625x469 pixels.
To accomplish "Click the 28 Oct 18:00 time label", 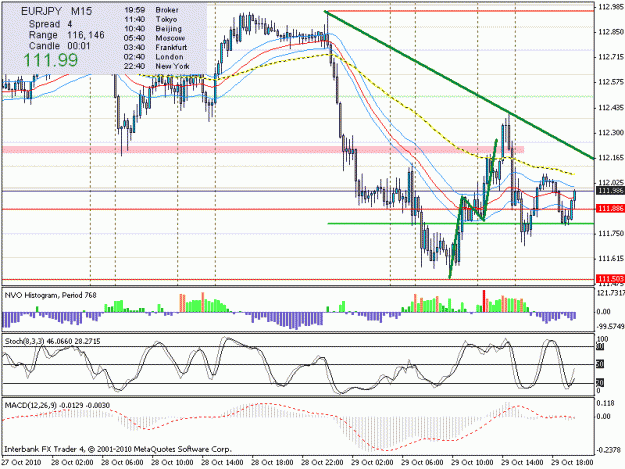I will point(272,463).
